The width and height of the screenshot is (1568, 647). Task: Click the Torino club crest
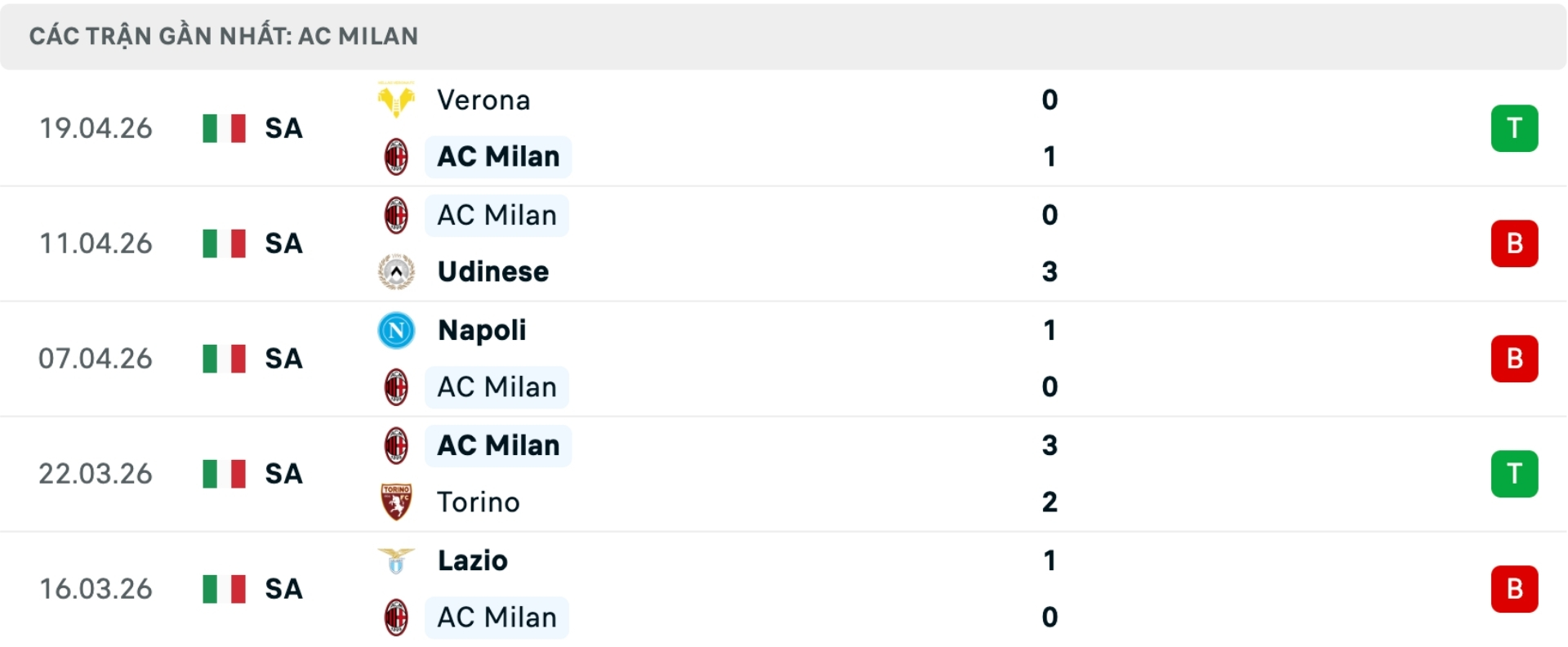pos(396,502)
